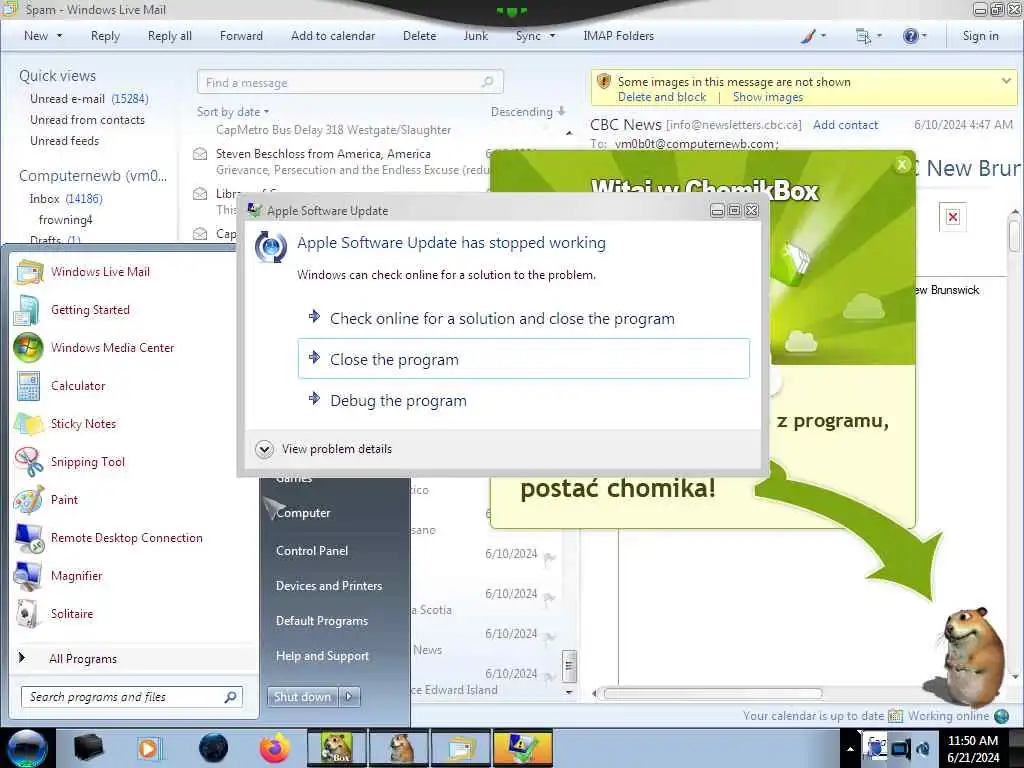
Task: Click the Shut down button
Action: (x=302, y=697)
